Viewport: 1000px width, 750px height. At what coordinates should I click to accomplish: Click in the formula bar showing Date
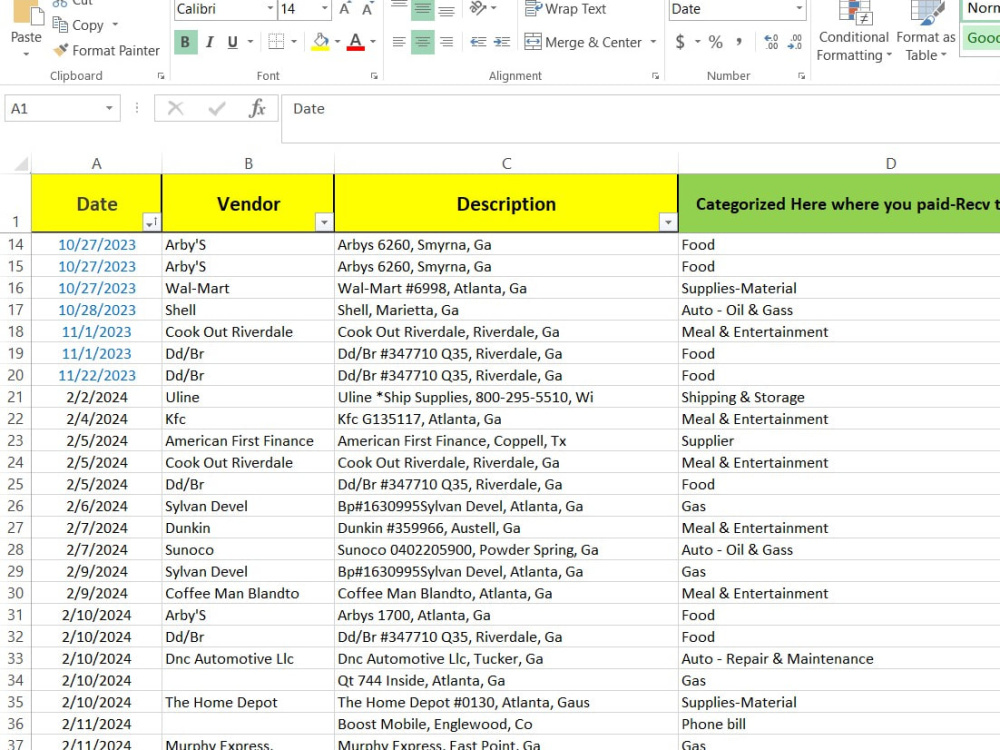click(640, 119)
